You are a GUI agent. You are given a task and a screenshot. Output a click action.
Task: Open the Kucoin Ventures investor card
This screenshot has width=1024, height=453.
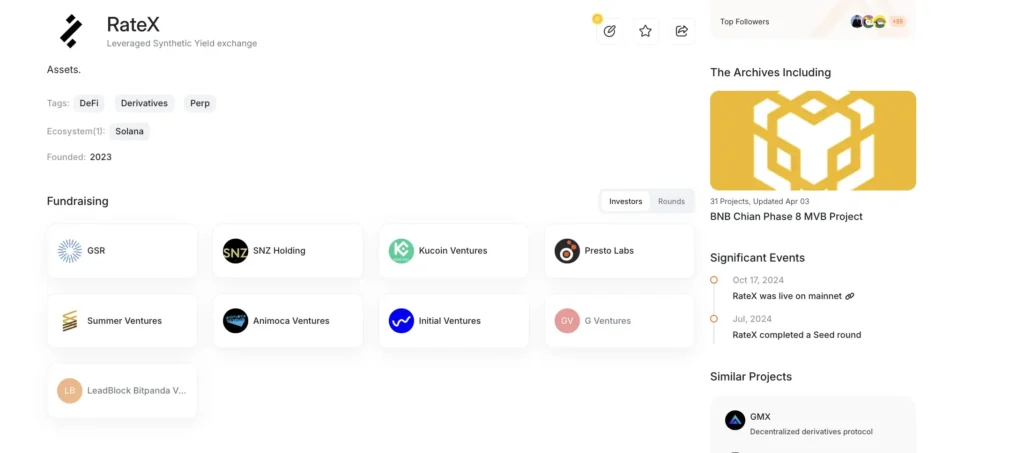[x=454, y=251]
